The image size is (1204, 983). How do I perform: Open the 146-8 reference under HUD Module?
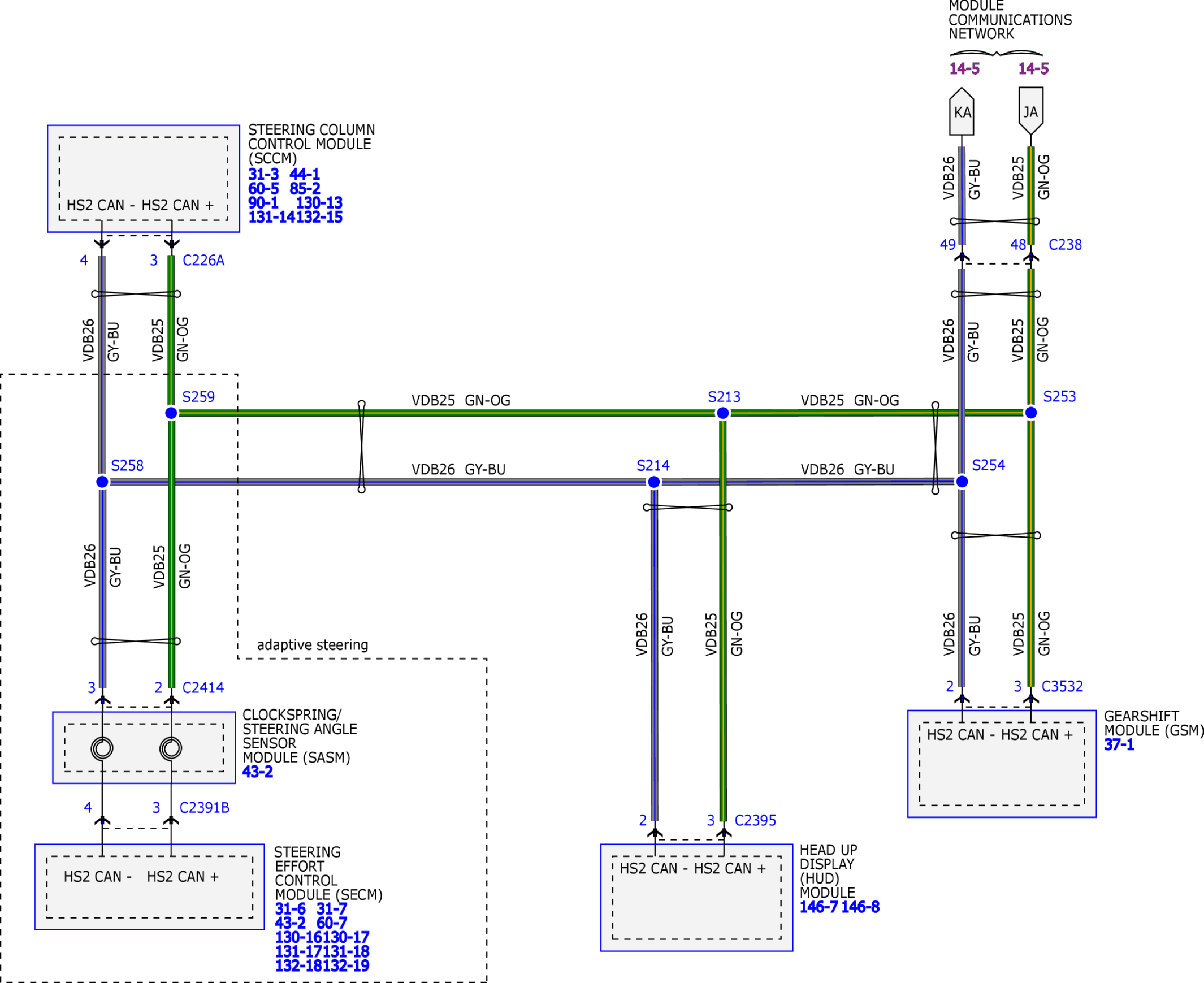click(860, 907)
